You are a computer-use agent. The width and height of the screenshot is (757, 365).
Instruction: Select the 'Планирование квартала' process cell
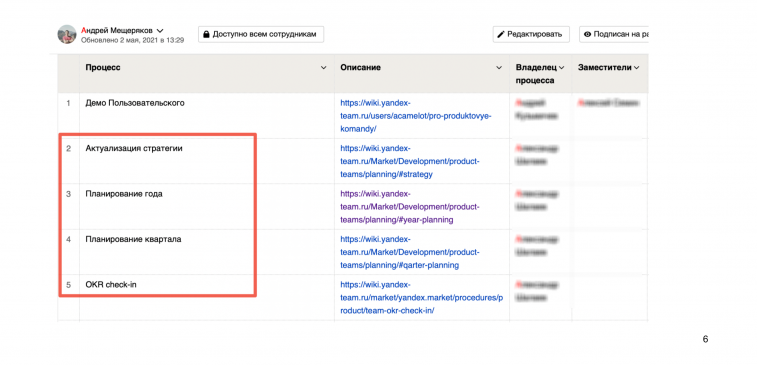(207, 252)
